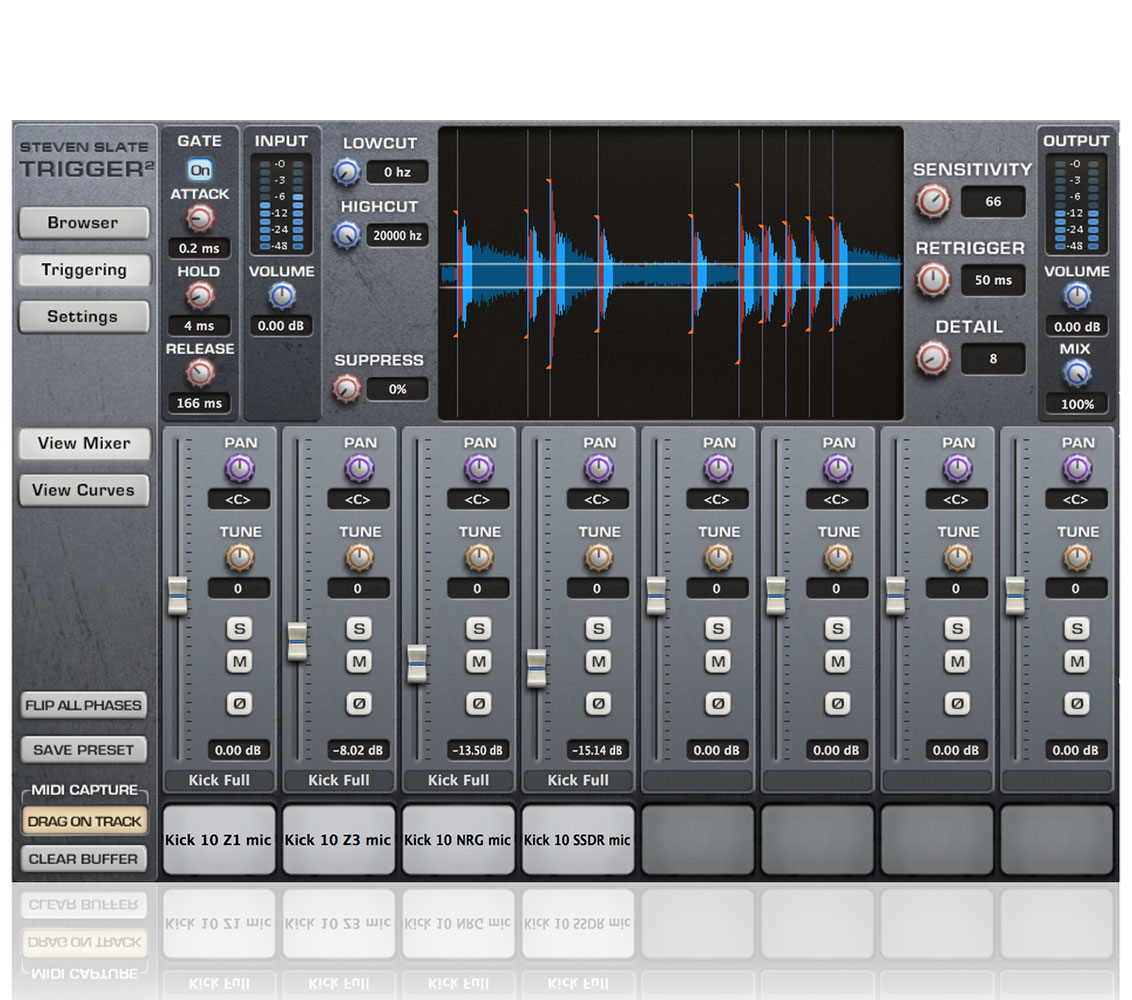Click the -13.50 dB level readout
The width and height of the screenshot is (1132, 1000).
pyautogui.click(x=477, y=750)
